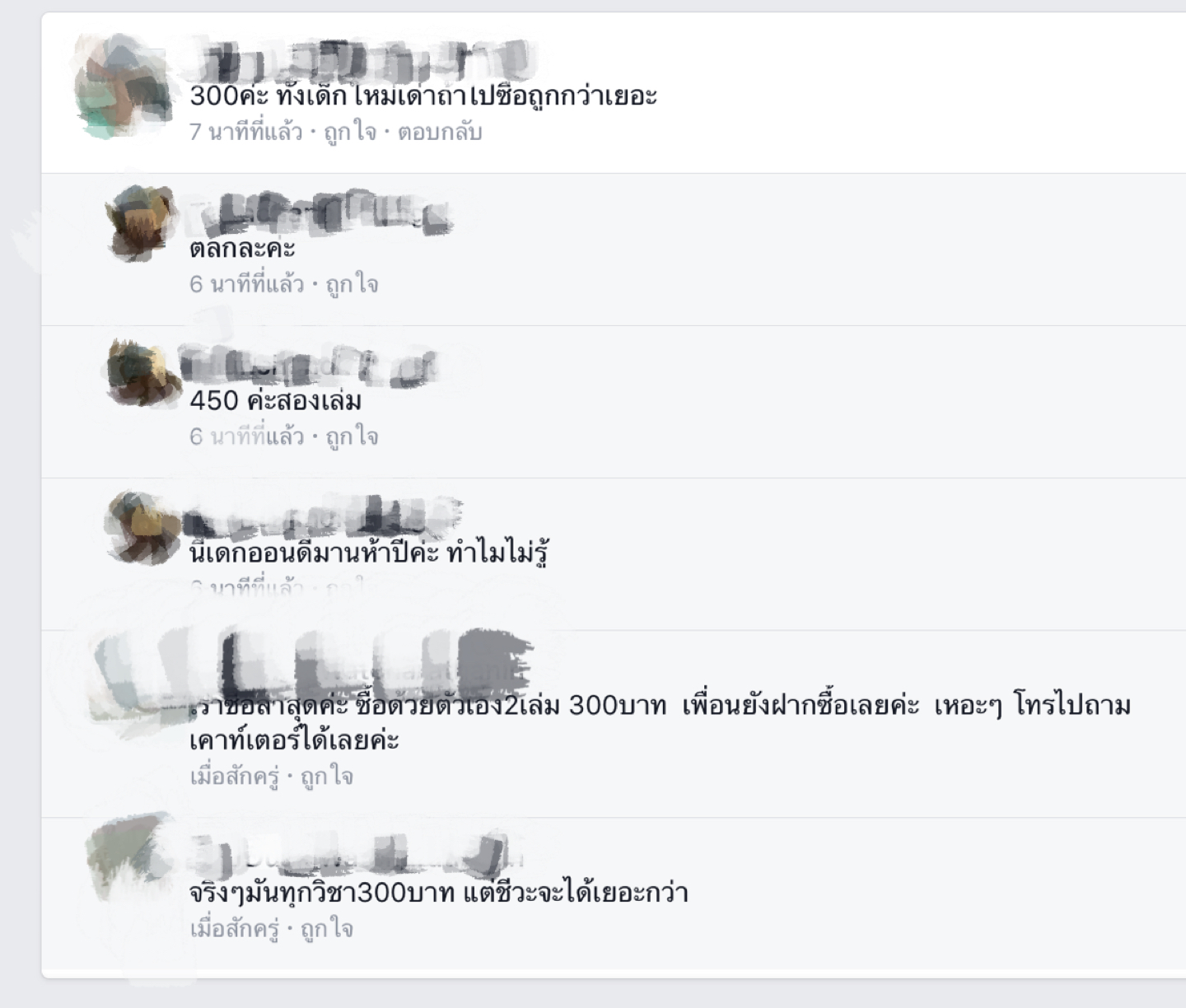Open 'เมื่อสักครู่' timestamp under the last comment

coord(234,929)
